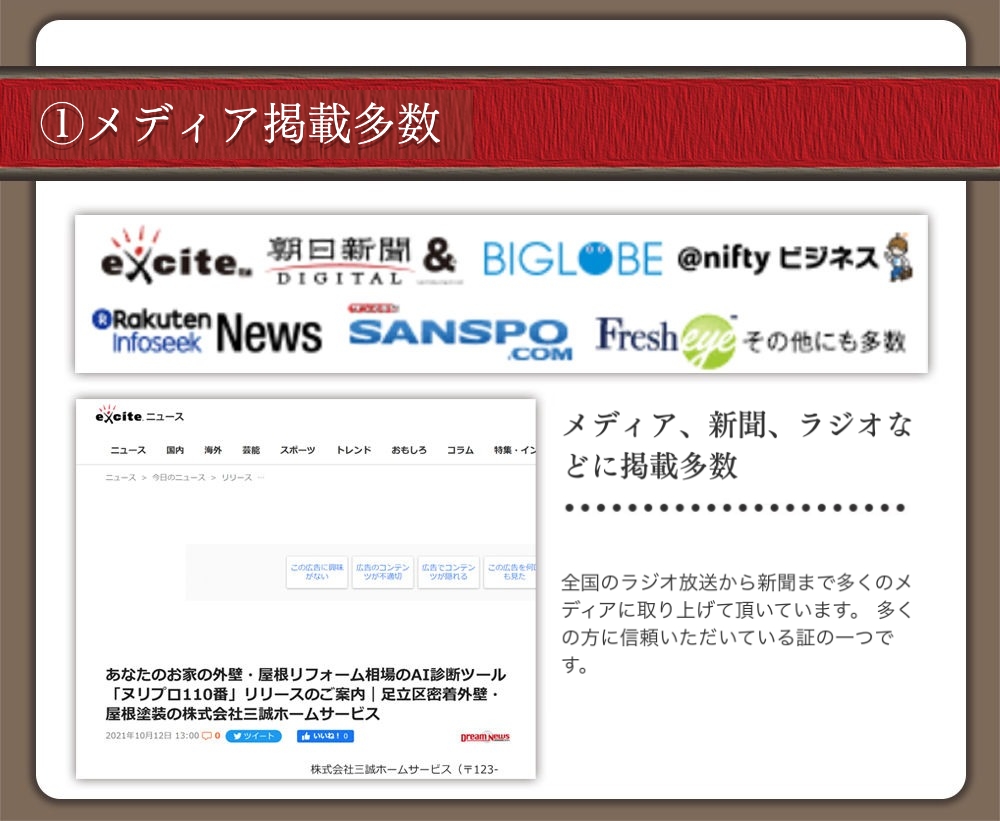This screenshot has height=821, width=1000.
Task: Switch to the トレンド tab
Action: tap(354, 450)
